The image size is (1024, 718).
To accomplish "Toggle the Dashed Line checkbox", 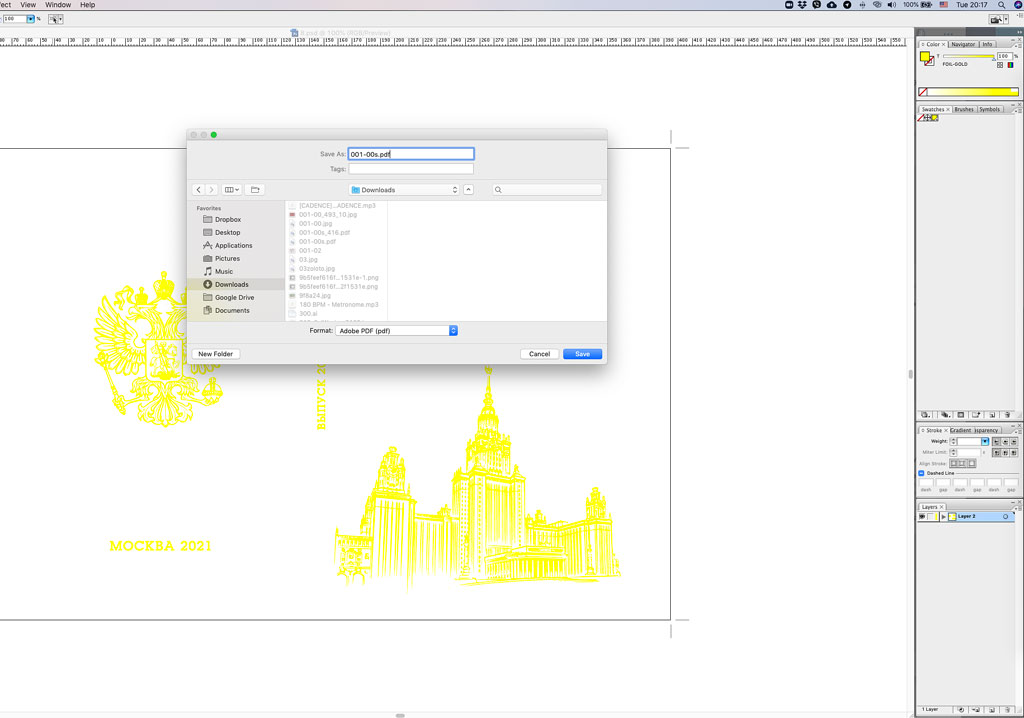I will (921, 473).
